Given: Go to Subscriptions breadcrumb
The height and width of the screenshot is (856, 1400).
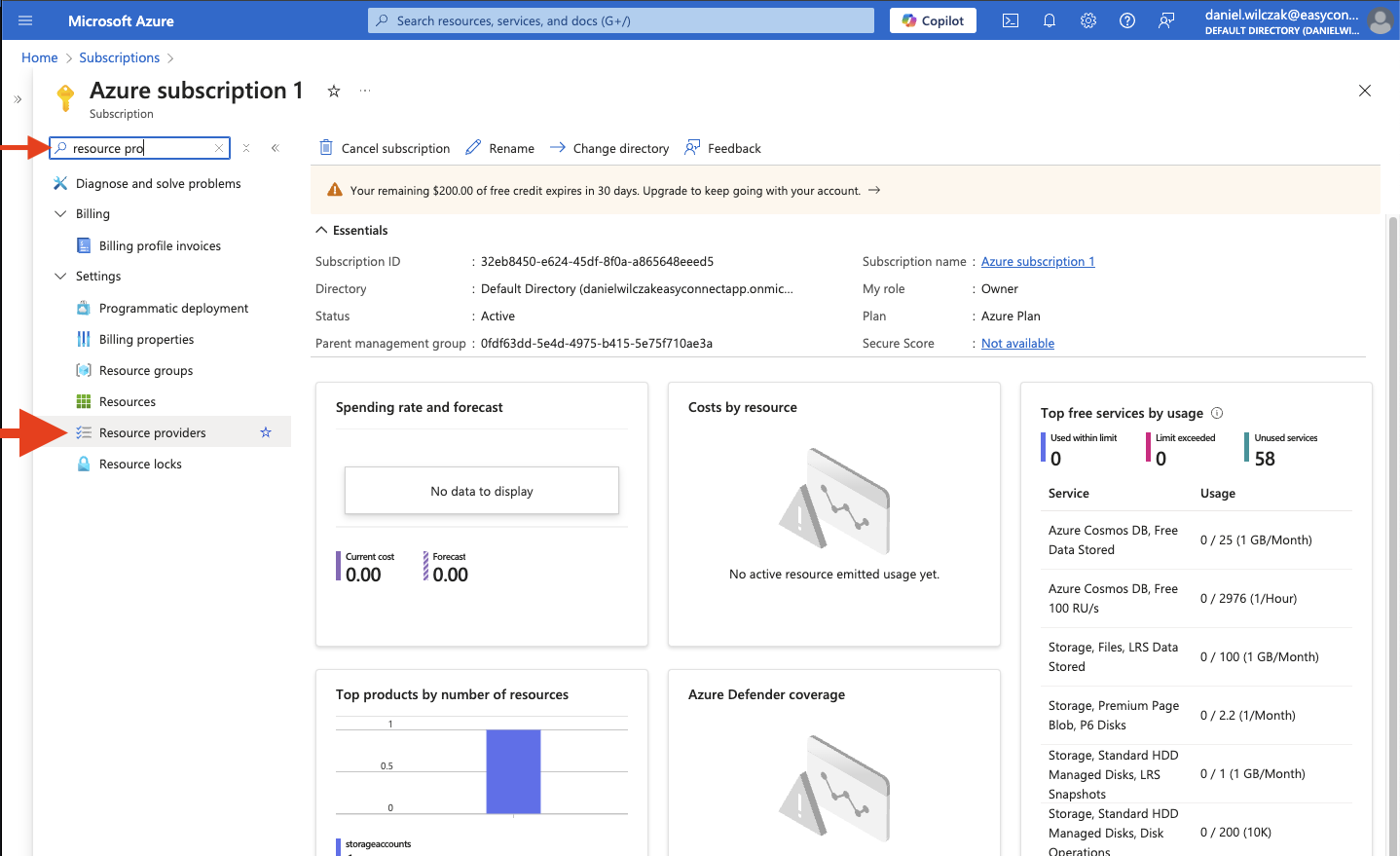Looking at the screenshot, I should 119,57.
